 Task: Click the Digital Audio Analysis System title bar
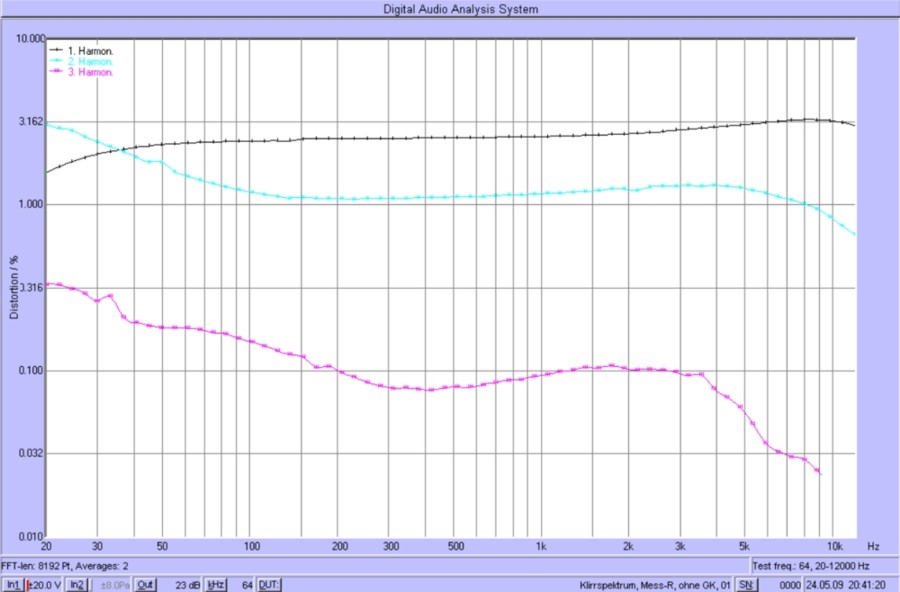[x=450, y=9]
